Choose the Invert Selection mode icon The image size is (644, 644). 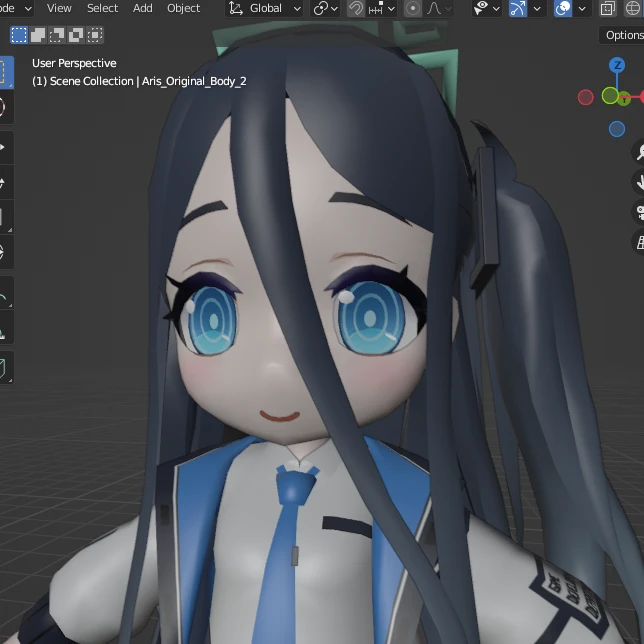(x=76, y=35)
